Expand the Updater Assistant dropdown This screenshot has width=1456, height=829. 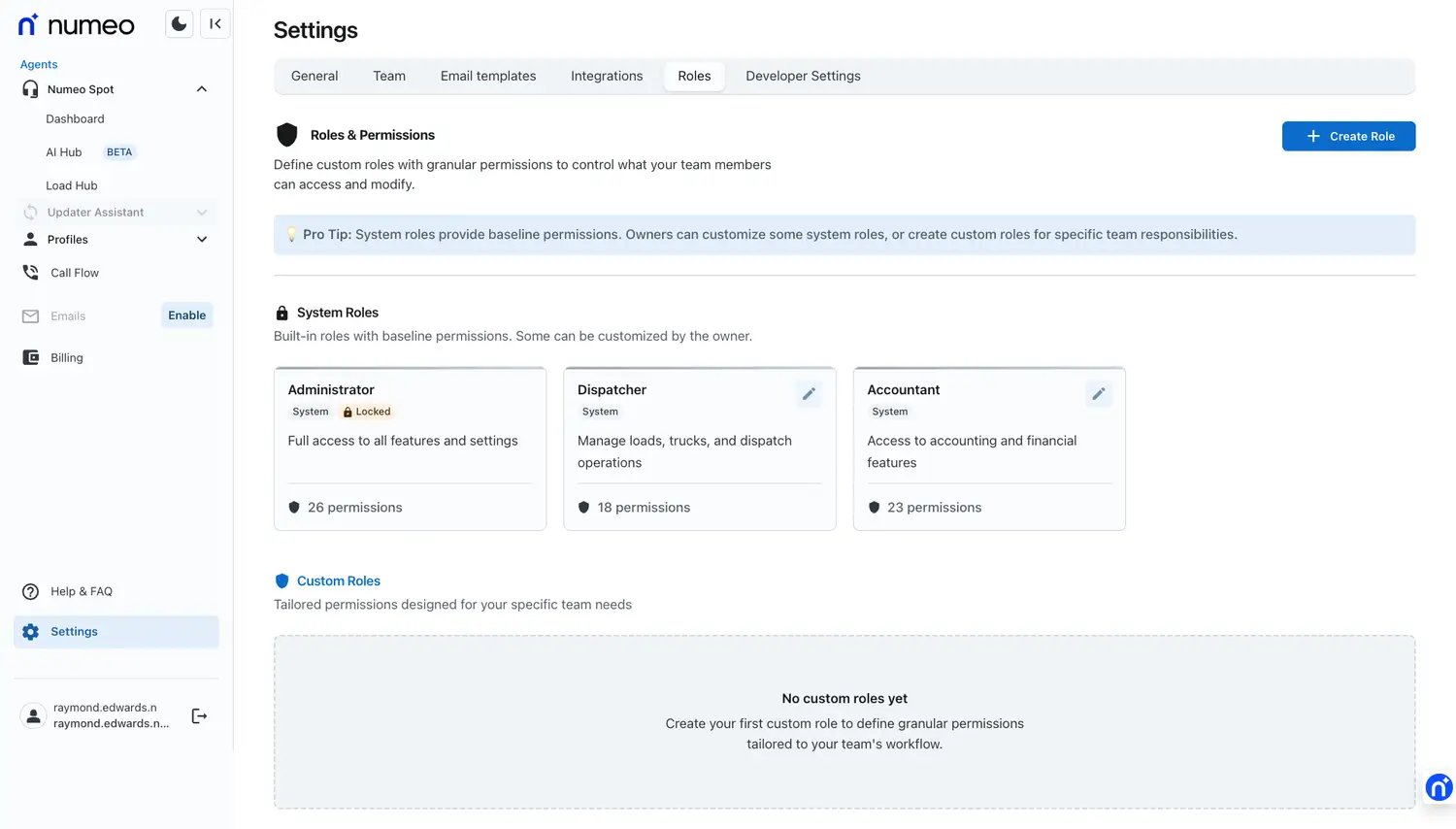pyautogui.click(x=202, y=213)
